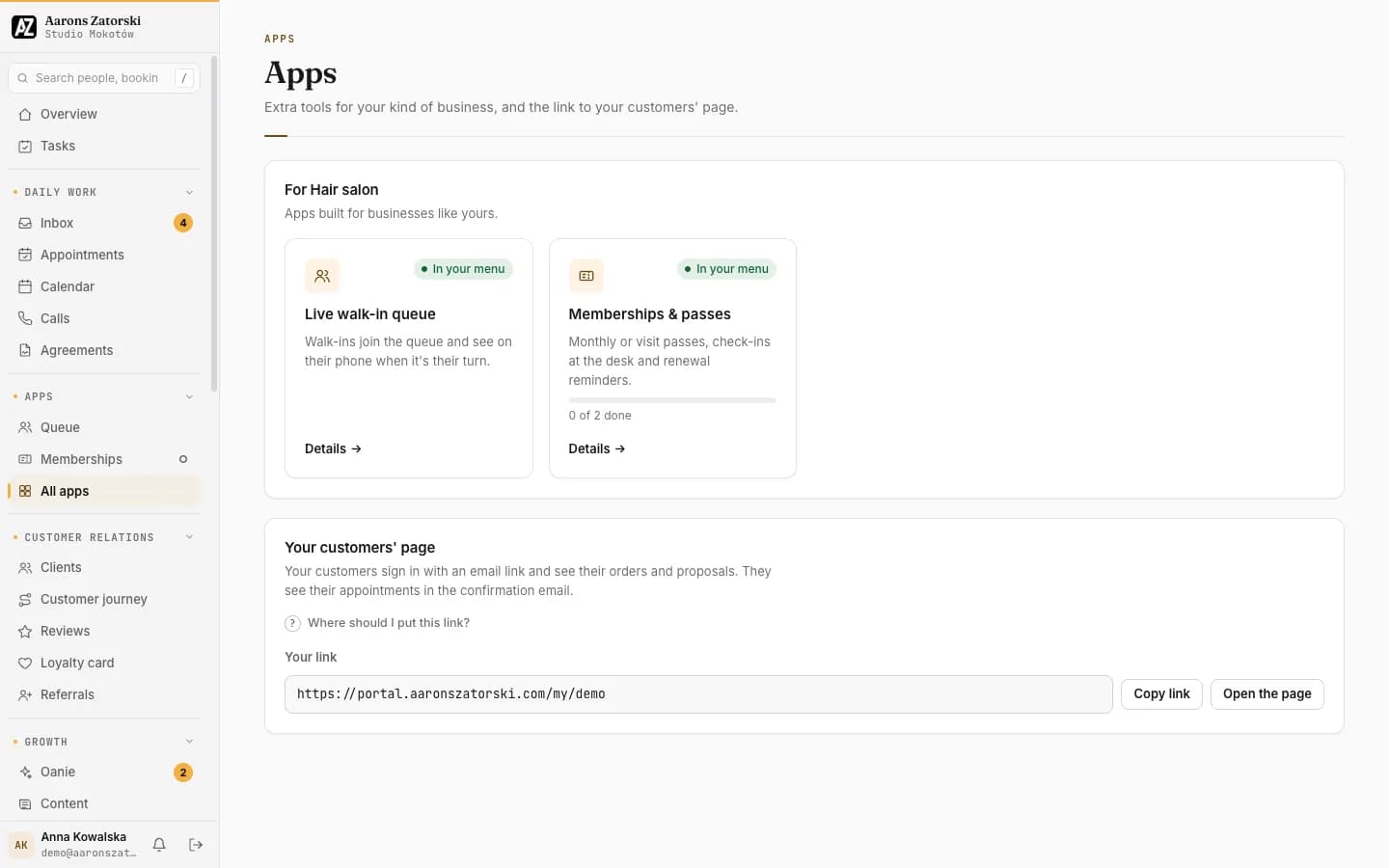Click the Content icon in sidebar

click(x=25, y=804)
